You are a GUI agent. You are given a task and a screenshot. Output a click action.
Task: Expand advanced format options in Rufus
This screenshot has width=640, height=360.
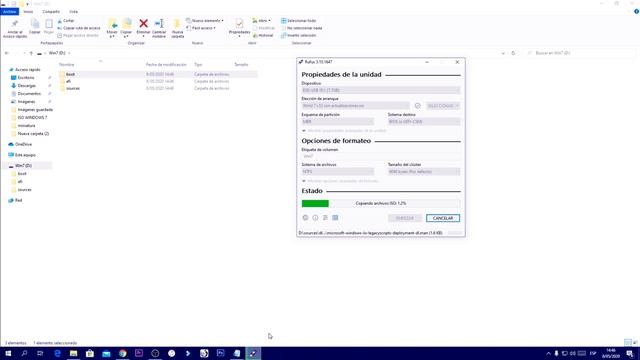[x=340, y=181]
